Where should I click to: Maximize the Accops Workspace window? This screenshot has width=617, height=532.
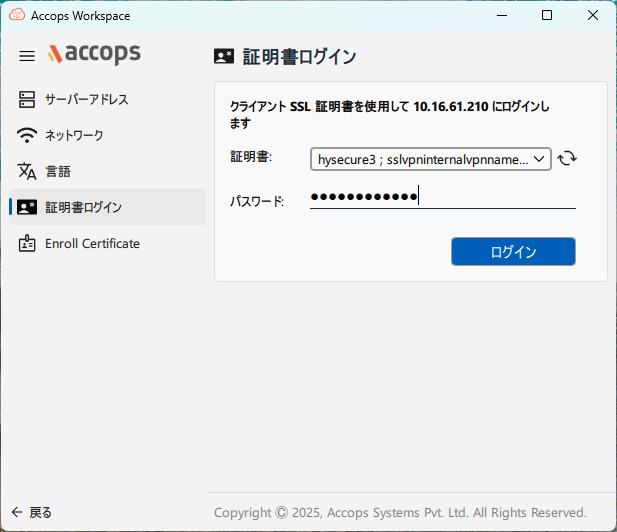[547, 15]
